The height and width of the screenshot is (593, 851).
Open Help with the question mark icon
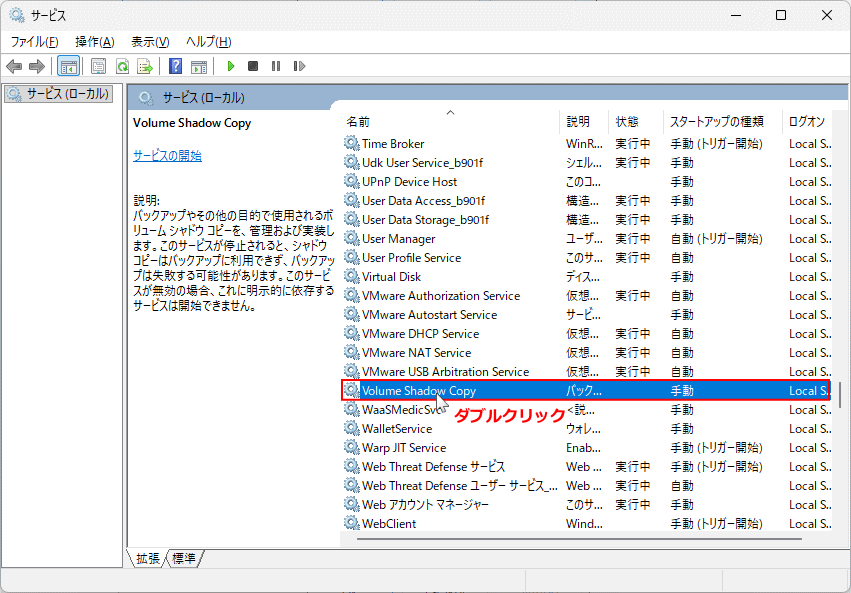(x=177, y=66)
